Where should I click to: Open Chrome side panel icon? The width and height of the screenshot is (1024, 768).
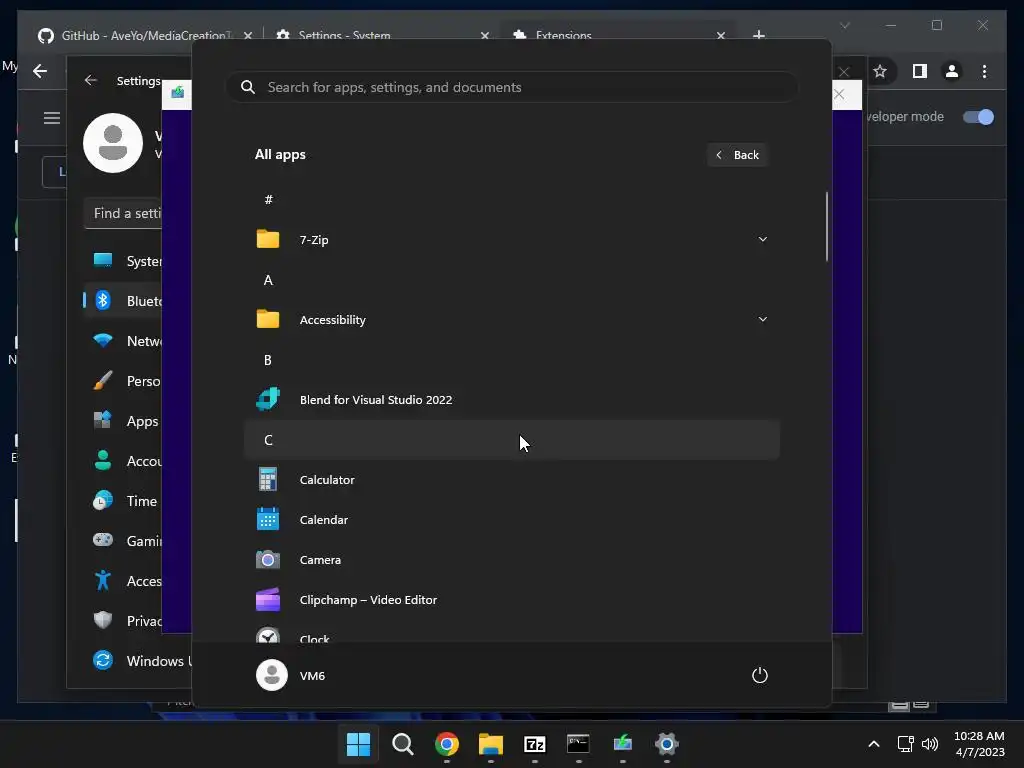click(920, 71)
